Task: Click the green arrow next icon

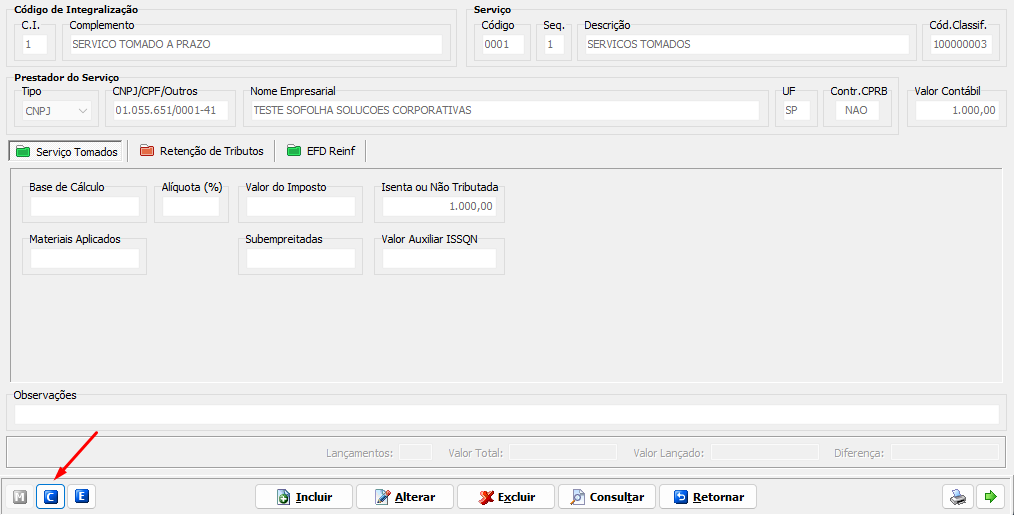Action: point(990,496)
